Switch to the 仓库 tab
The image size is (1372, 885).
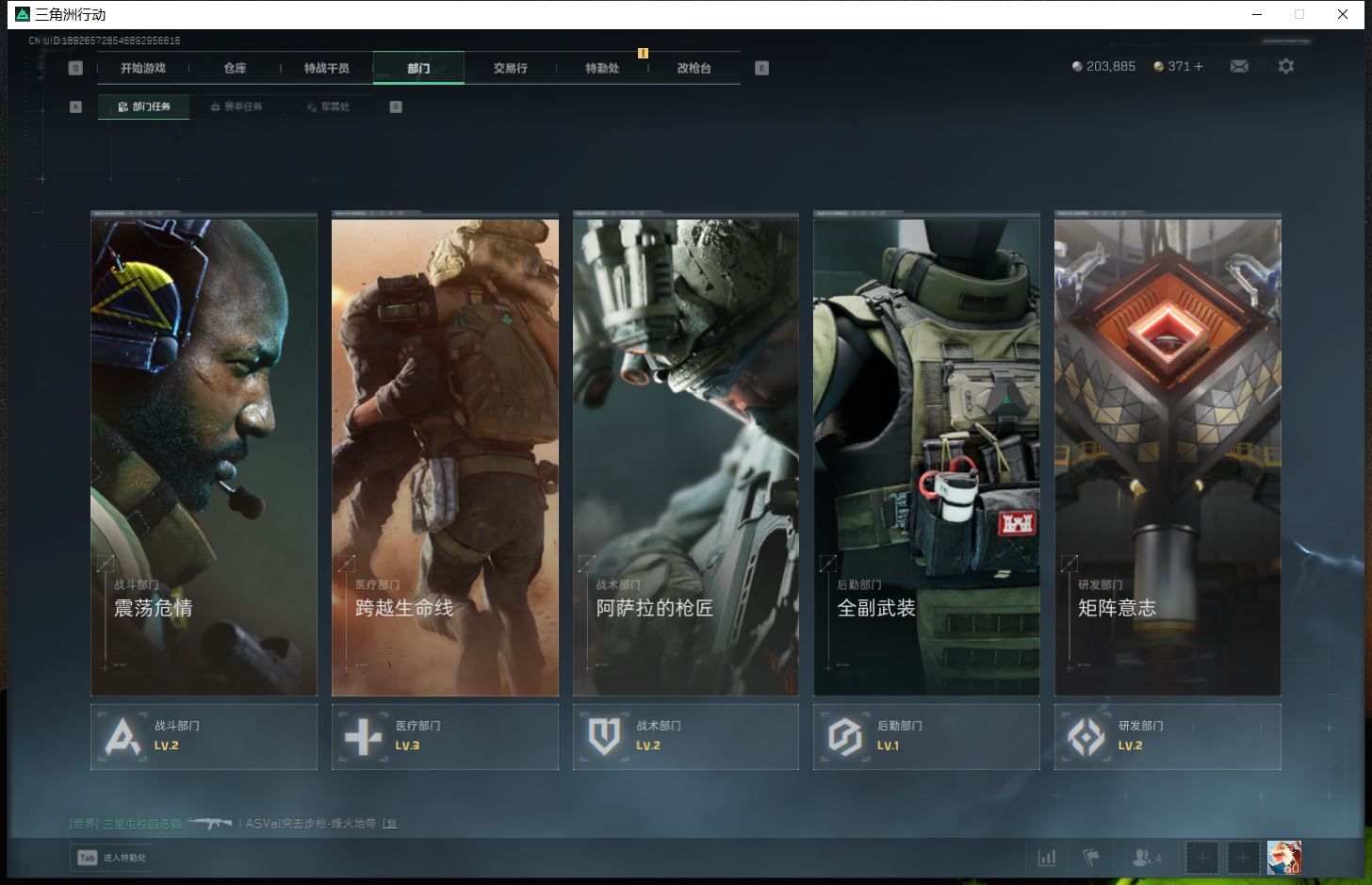[235, 68]
